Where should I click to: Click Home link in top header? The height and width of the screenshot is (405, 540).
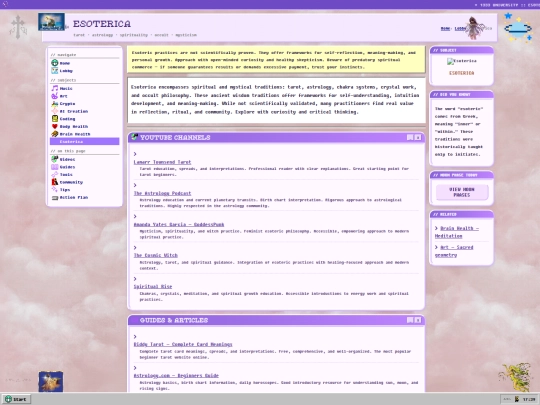pos(445,28)
